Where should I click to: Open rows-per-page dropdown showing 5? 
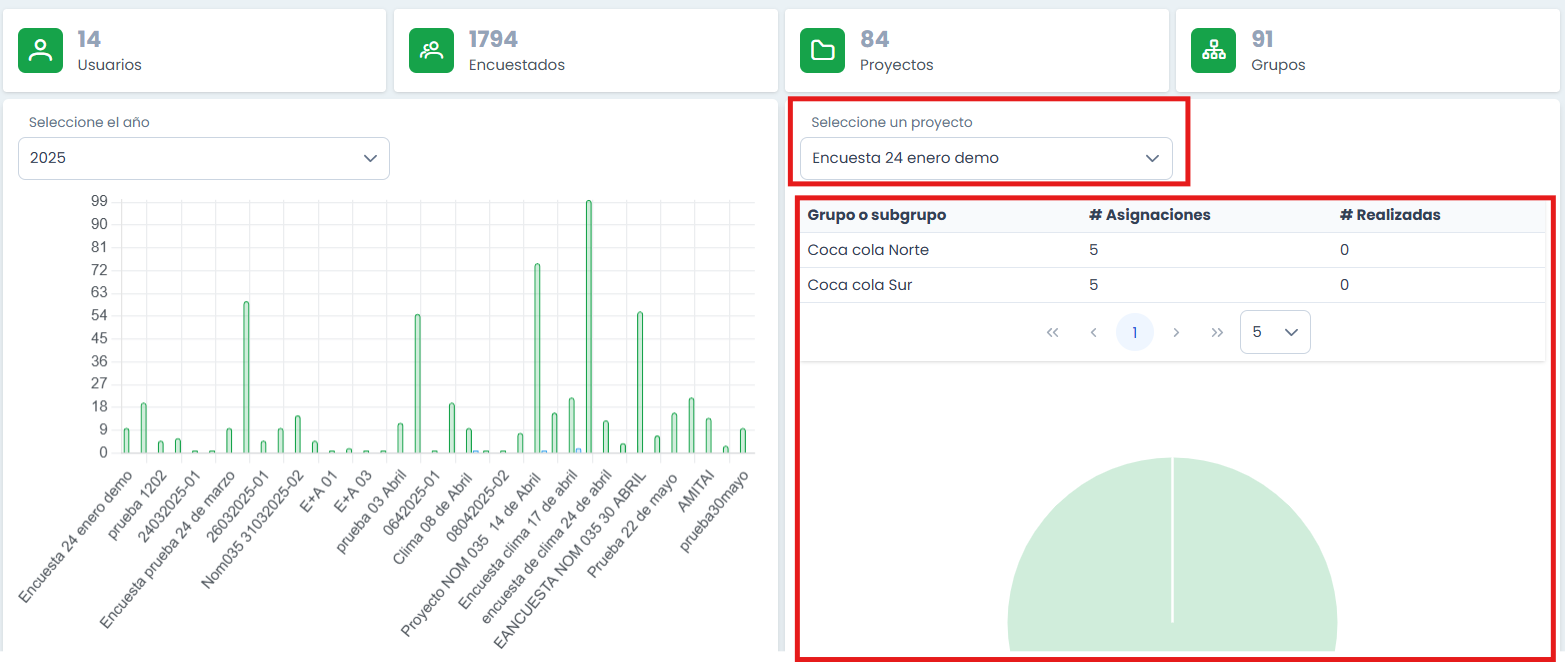point(1275,332)
